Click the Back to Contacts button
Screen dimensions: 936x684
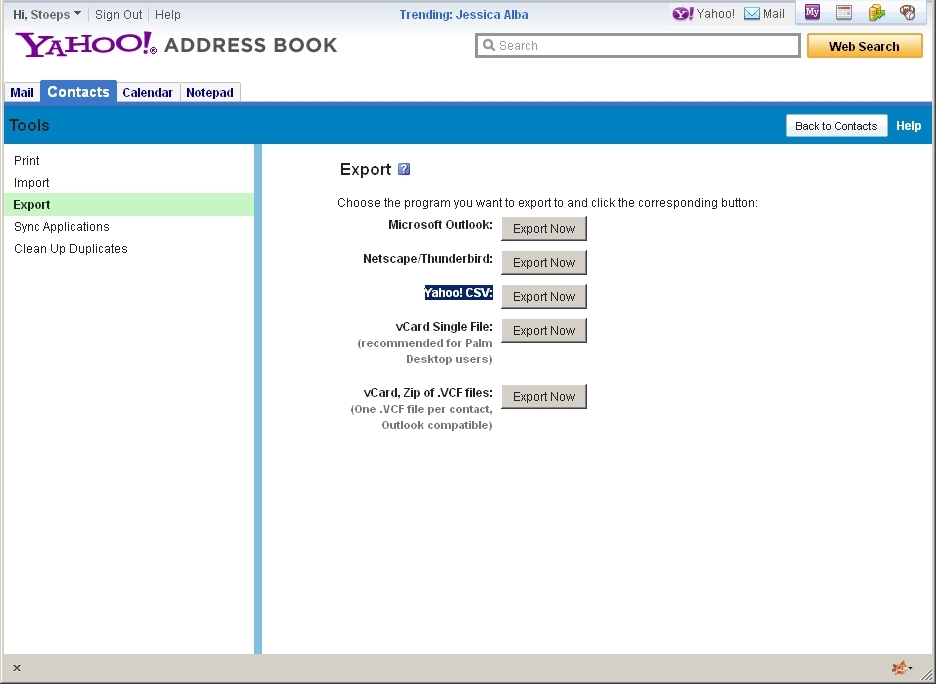click(836, 126)
